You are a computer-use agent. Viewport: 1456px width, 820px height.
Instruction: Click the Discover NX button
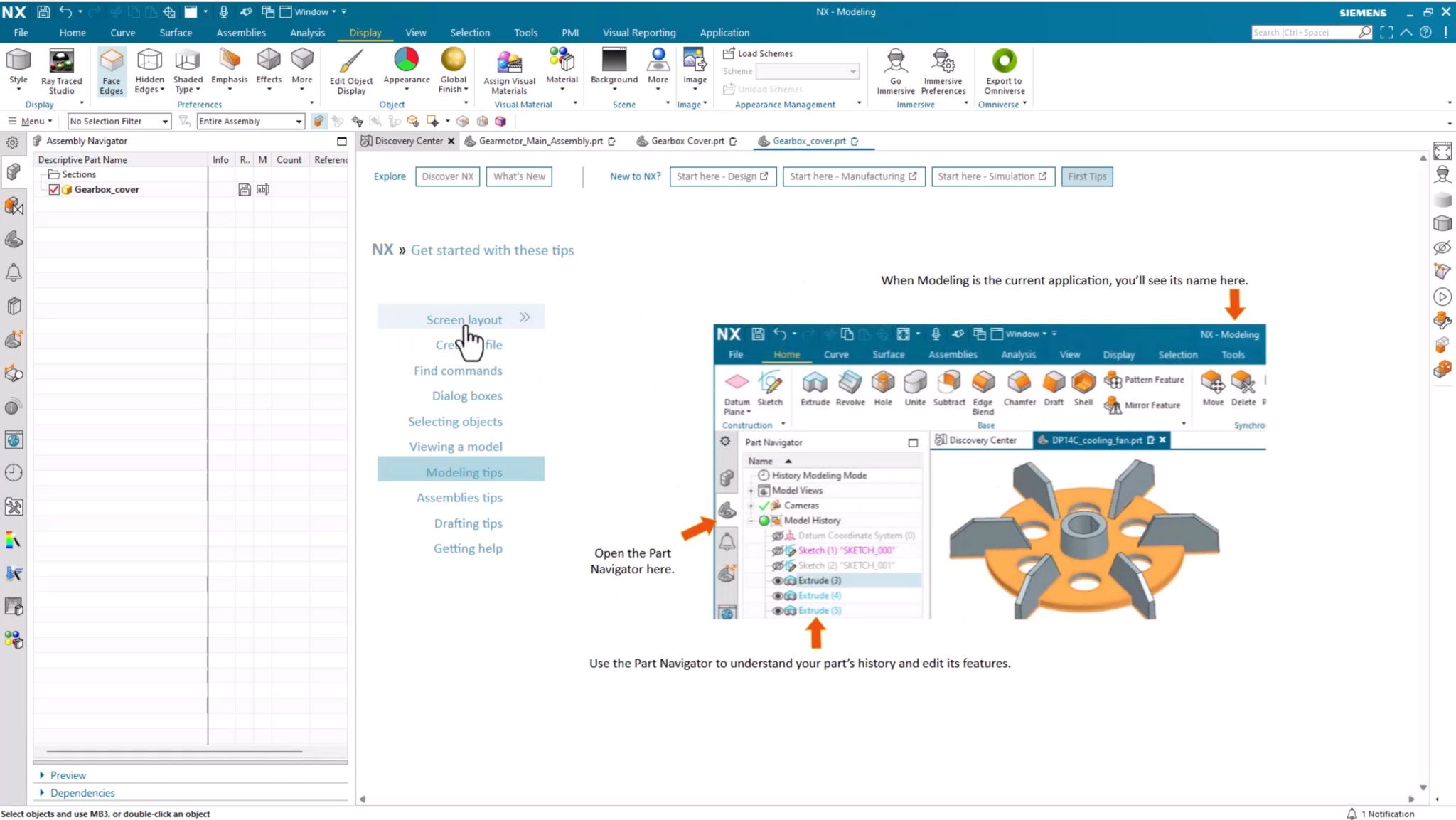pyautogui.click(x=447, y=176)
